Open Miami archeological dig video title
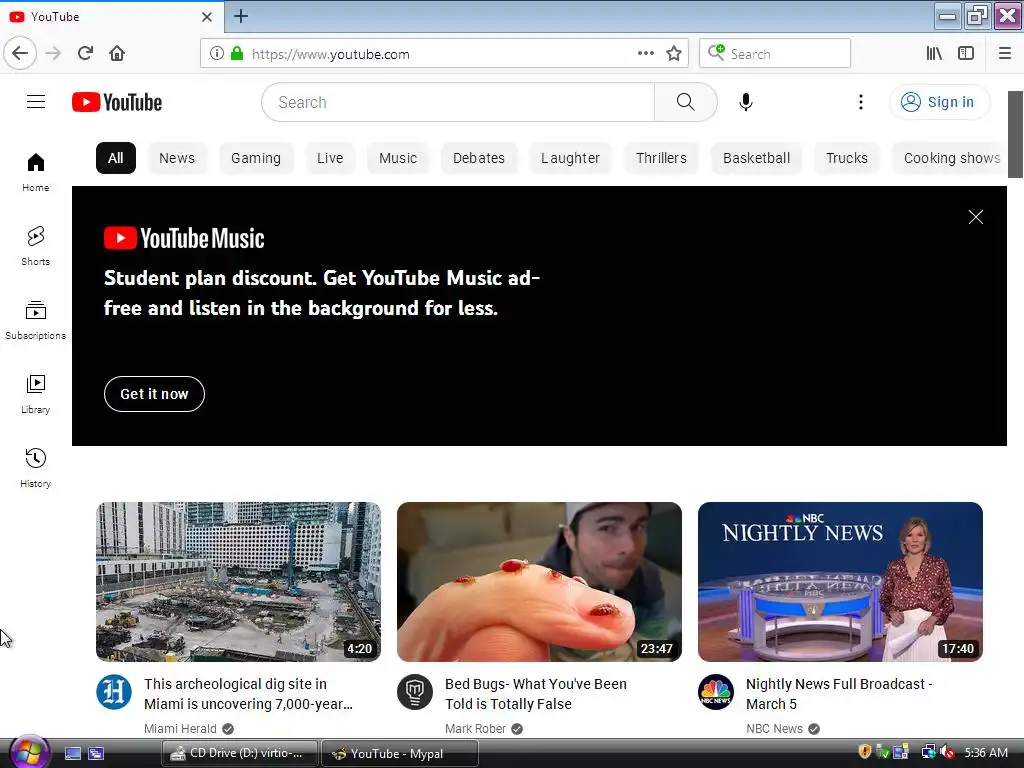 [248, 694]
